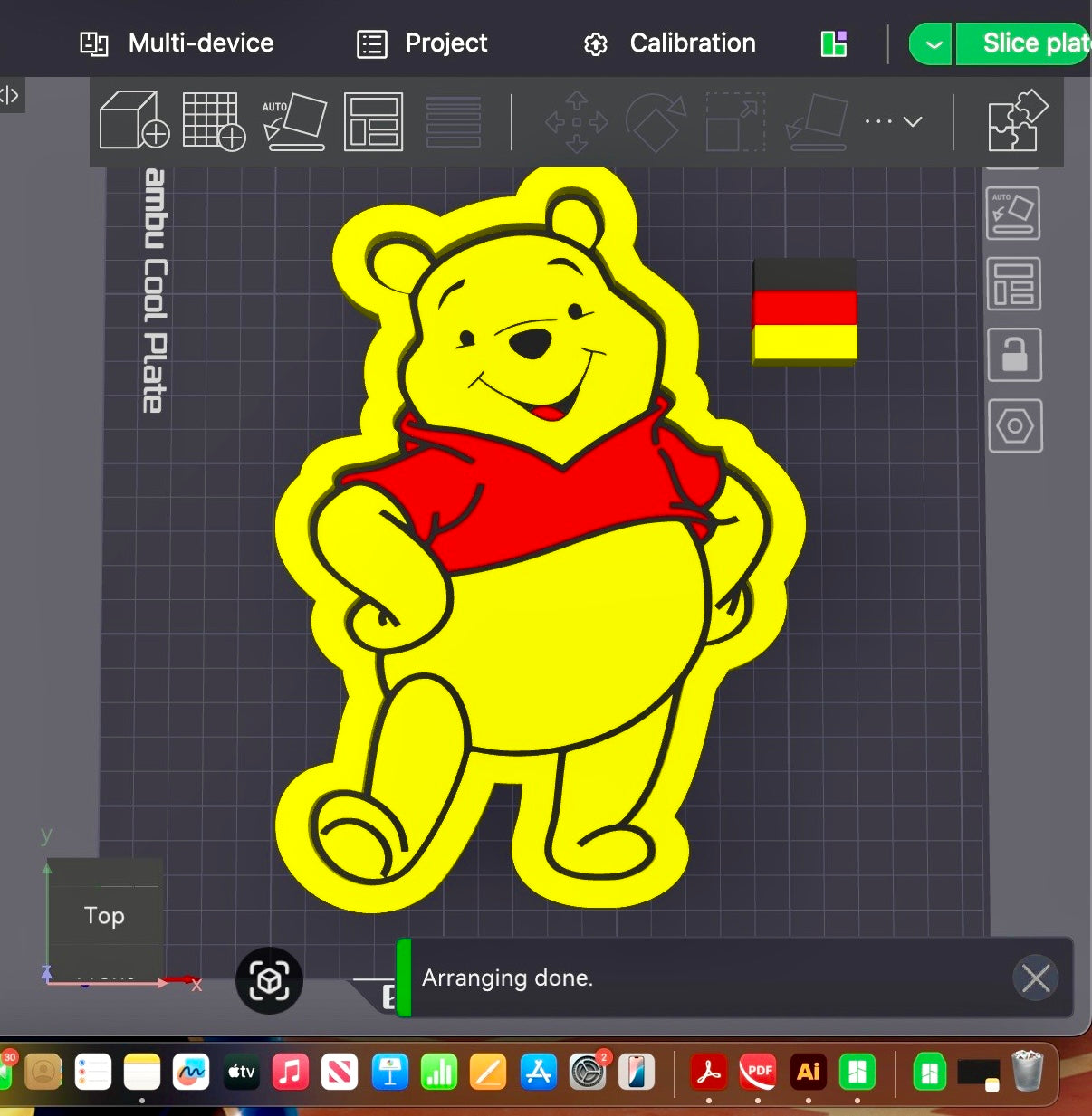The width and height of the screenshot is (1092, 1116).
Task: Open iPhone Mirroring from the Dock
Action: [x=637, y=1073]
